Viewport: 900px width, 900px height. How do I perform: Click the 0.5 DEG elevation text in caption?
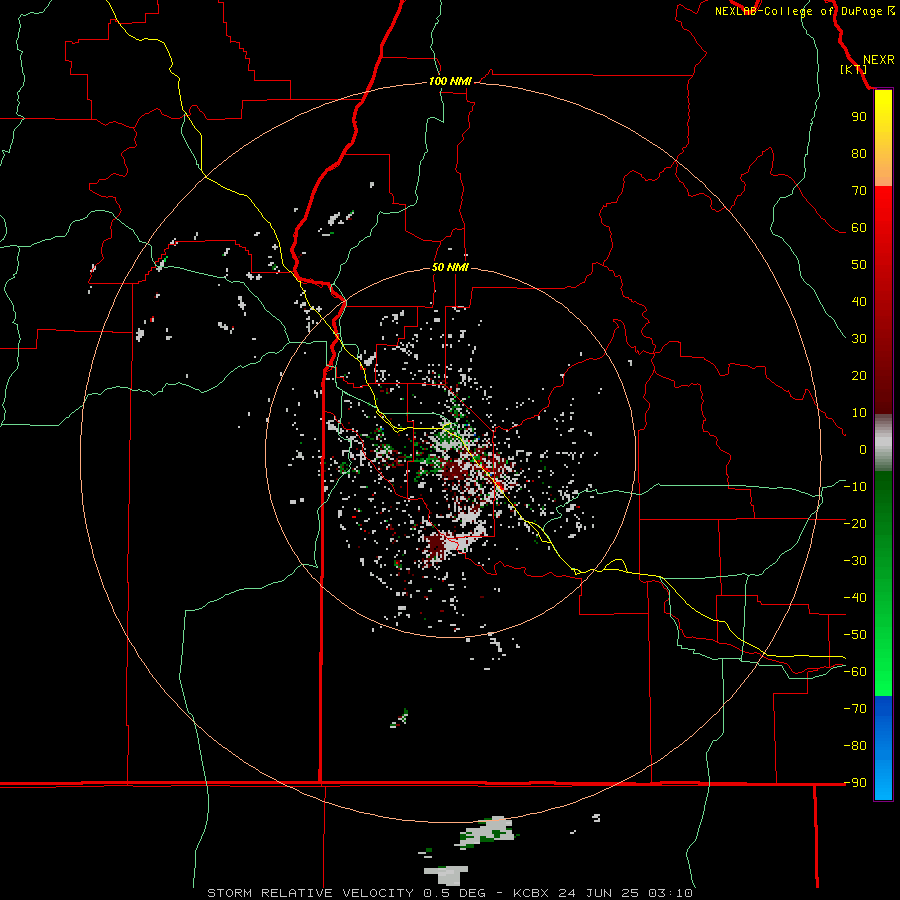pyautogui.click(x=454, y=893)
